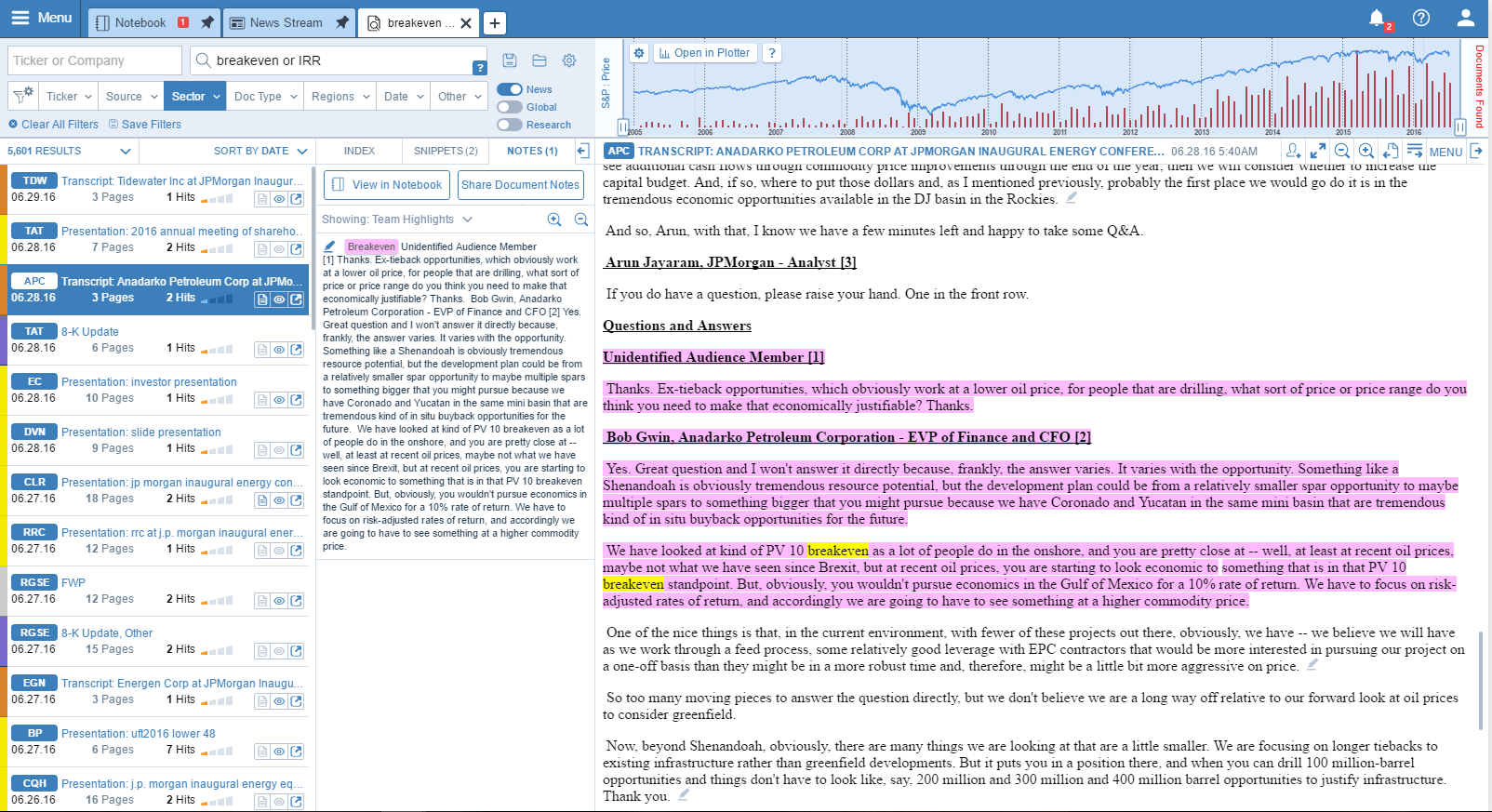
Task: Toggle eye icon on EGN transcript row
Action: pyautogui.click(x=279, y=701)
